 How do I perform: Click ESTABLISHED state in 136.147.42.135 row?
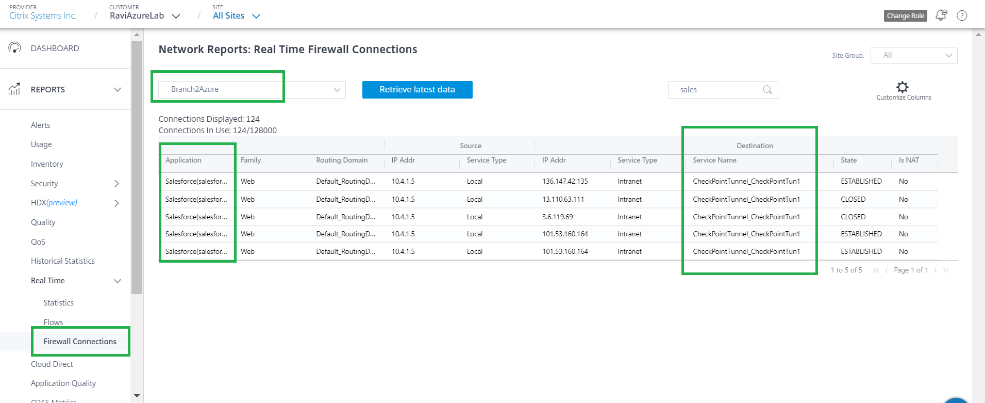coord(861,181)
